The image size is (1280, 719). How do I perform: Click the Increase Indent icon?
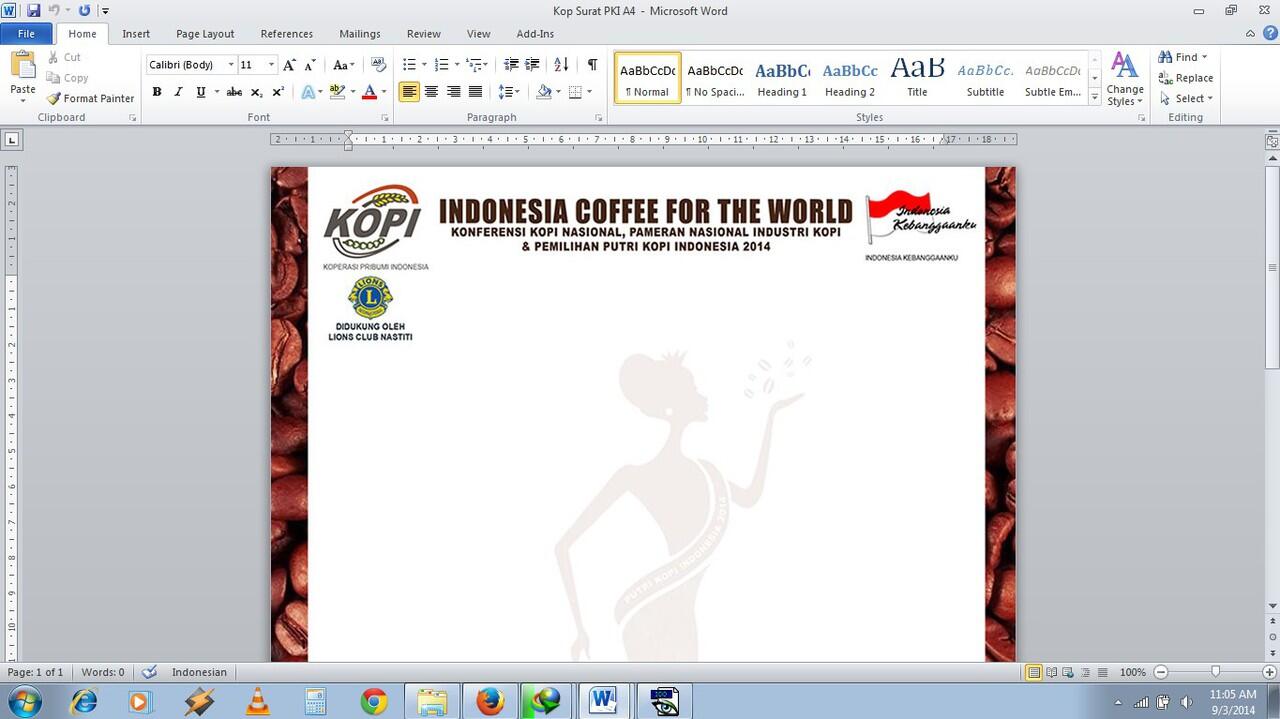tap(533, 65)
